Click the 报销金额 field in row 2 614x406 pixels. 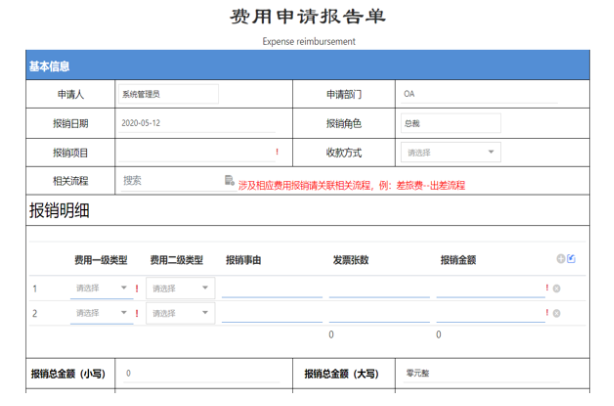(489, 314)
